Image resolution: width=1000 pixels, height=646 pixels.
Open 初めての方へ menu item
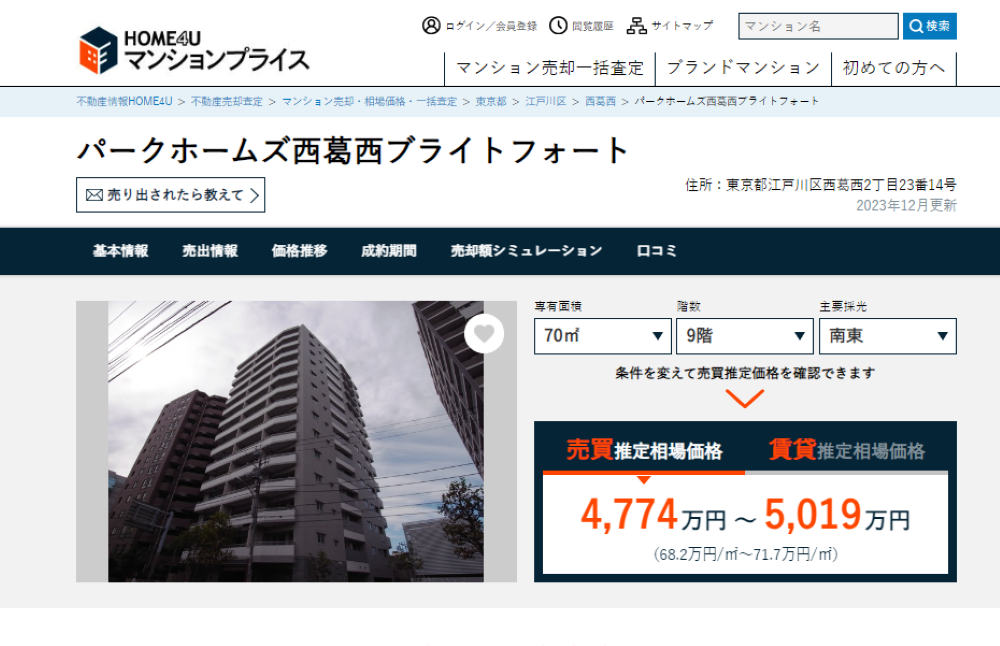893,68
